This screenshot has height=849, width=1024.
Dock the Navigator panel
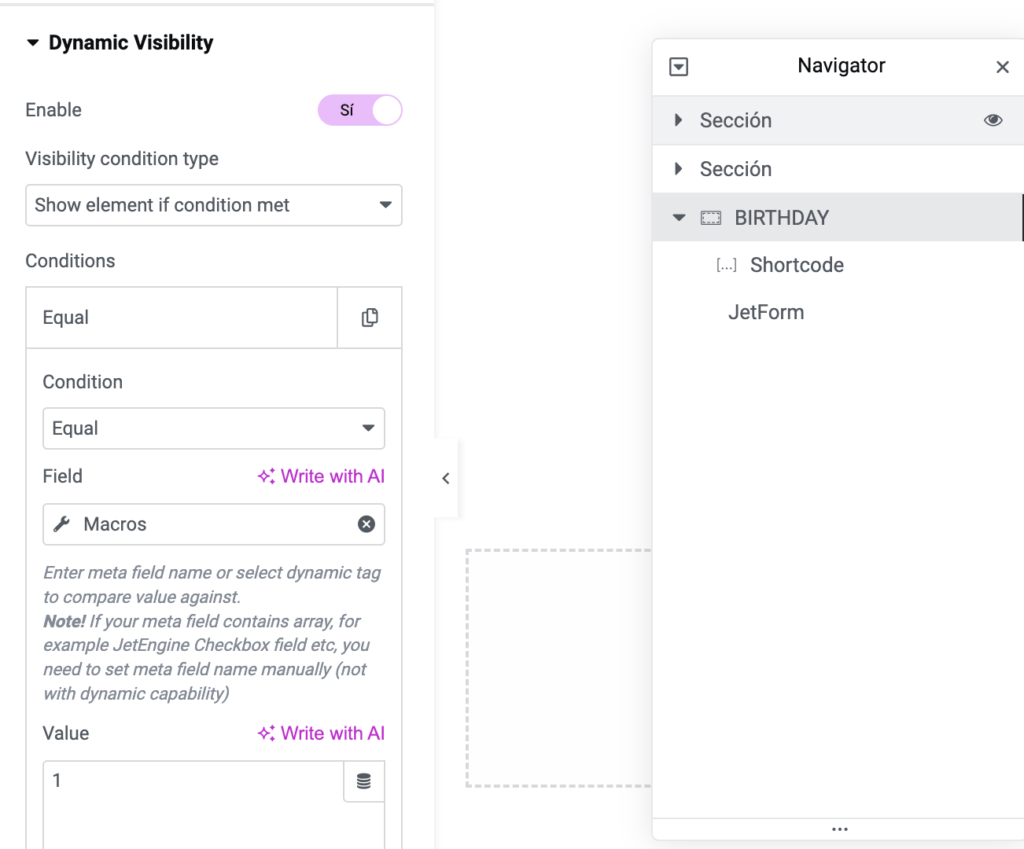click(x=679, y=67)
